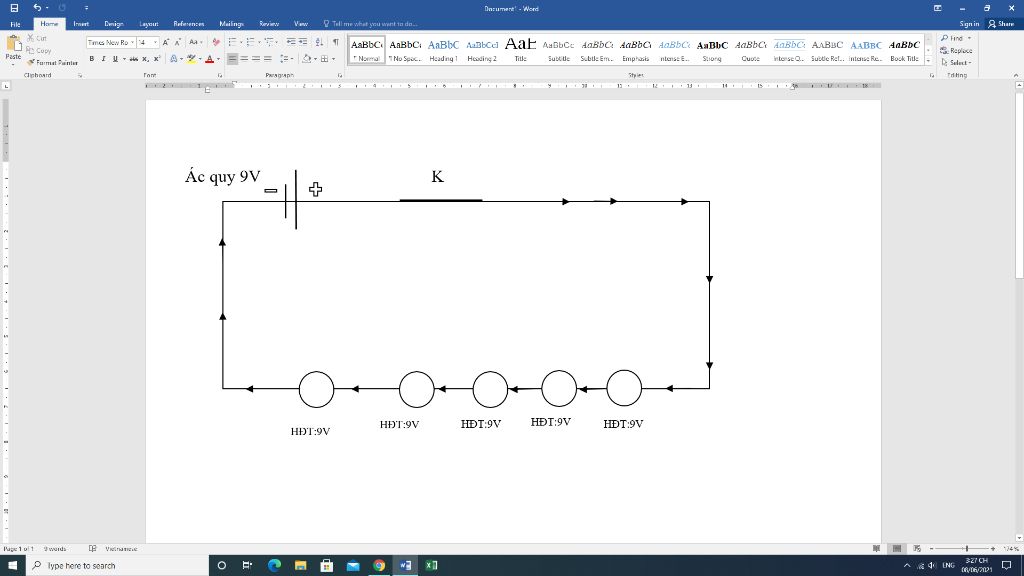Switch to Design ribbon tab
The height and width of the screenshot is (576, 1024).
coord(114,24)
